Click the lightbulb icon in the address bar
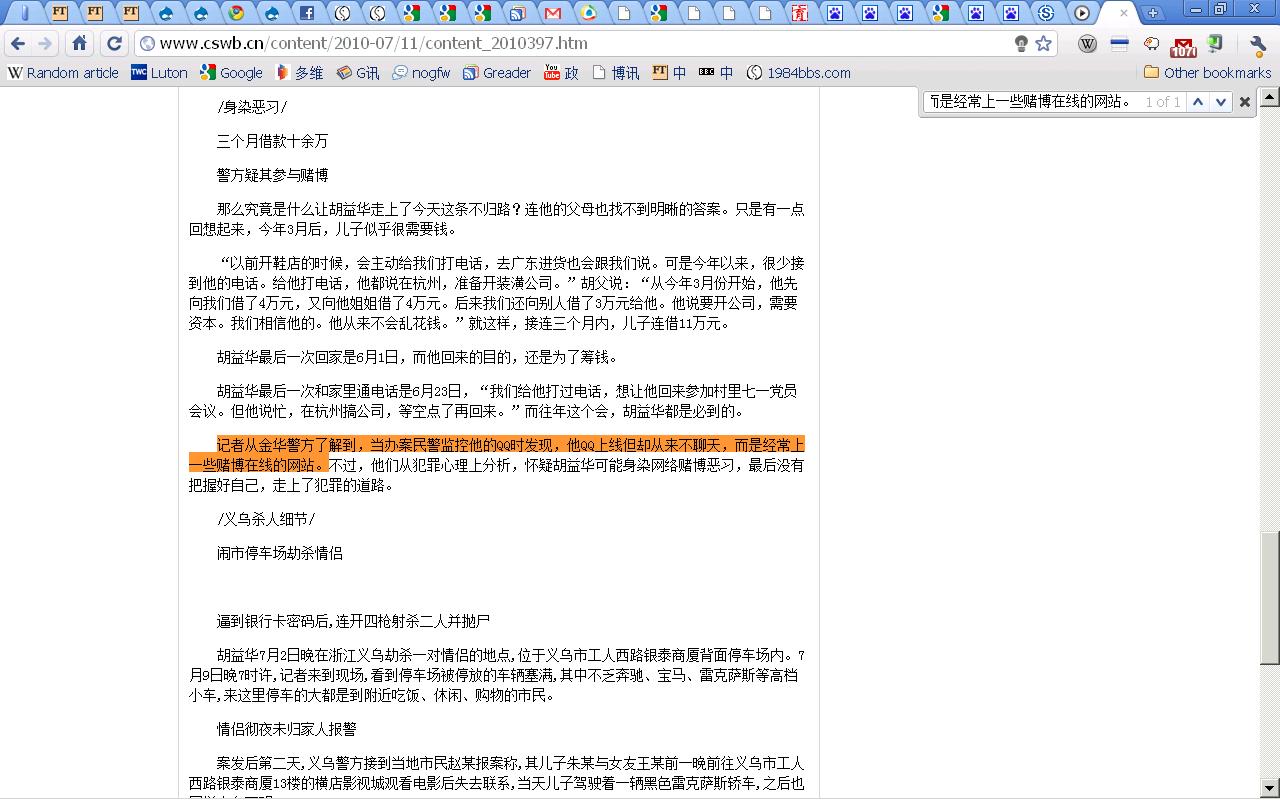Image resolution: width=1280 pixels, height=800 pixels. click(x=1021, y=44)
